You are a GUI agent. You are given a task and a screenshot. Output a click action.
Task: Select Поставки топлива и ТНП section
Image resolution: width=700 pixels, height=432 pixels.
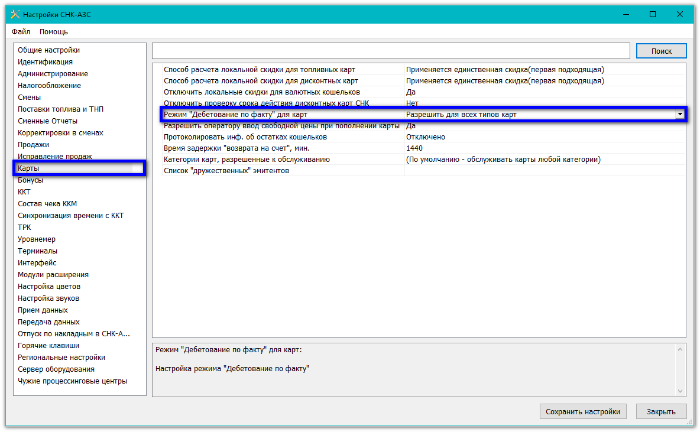pos(59,109)
